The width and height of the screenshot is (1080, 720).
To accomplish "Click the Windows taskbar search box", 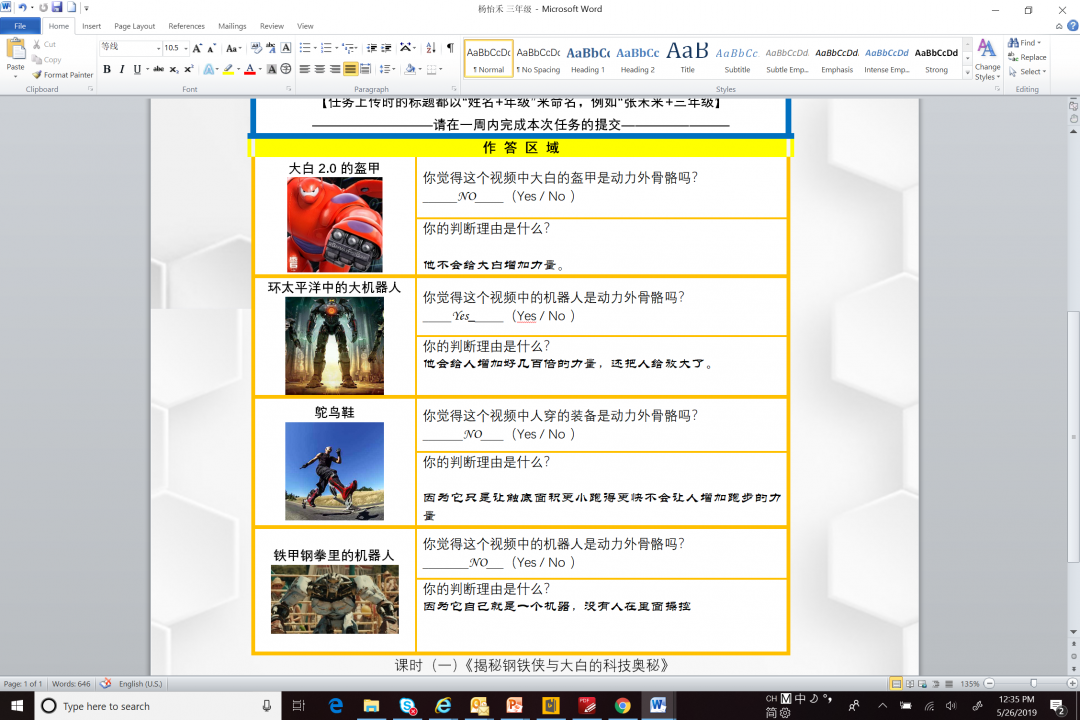I will (x=158, y=706).
